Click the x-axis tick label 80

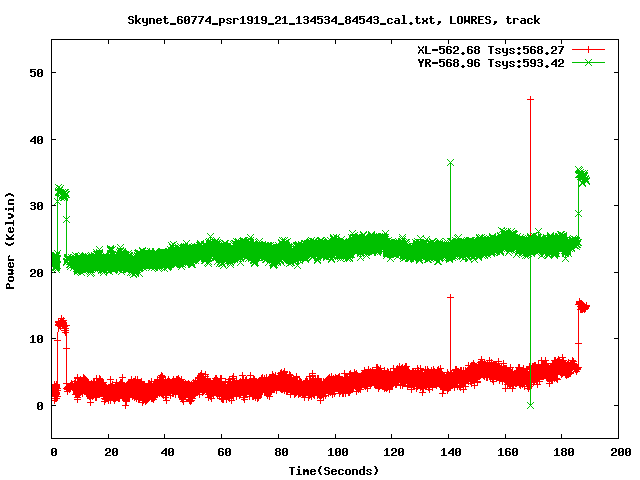click(x=281, y=452)
